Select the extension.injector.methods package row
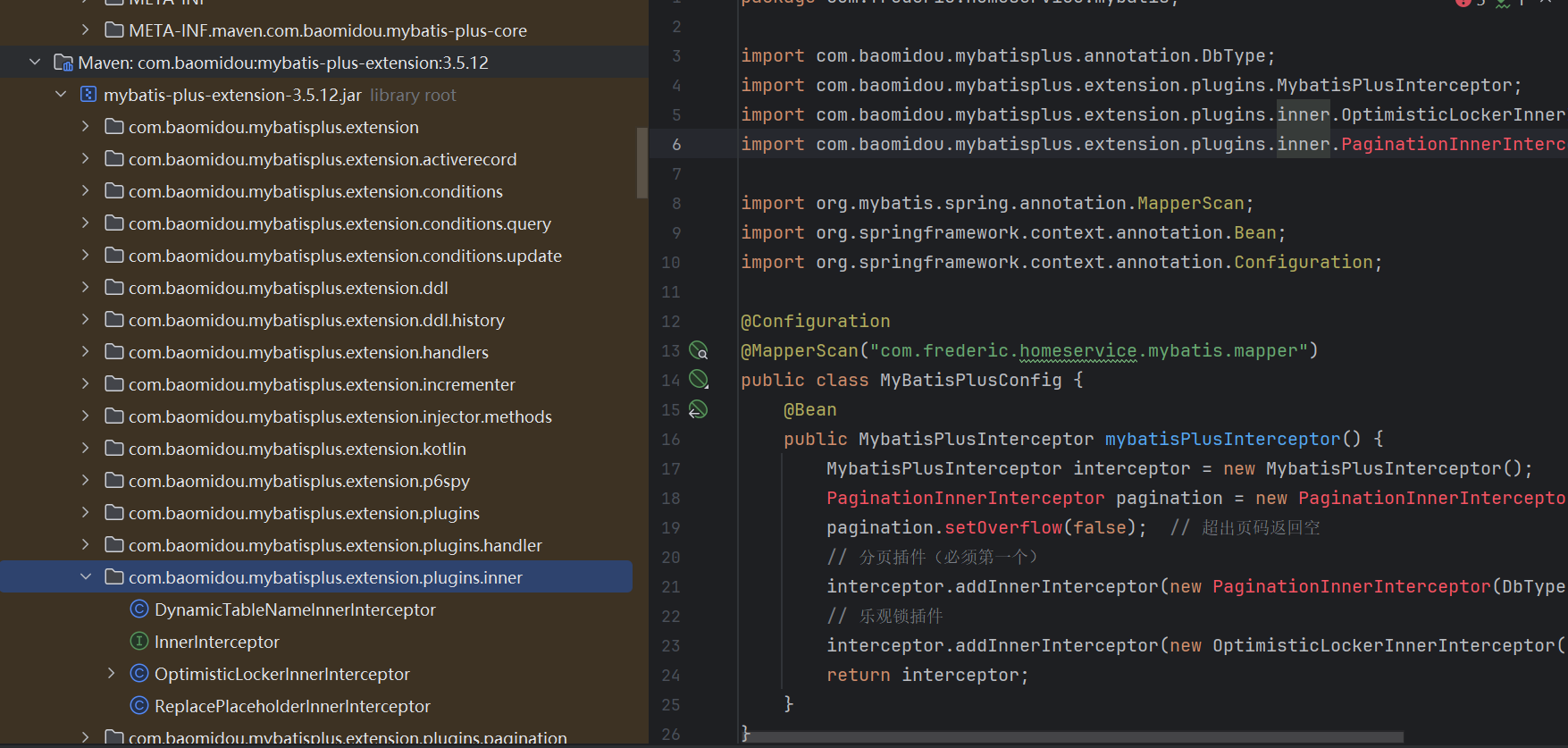 [x=316, y=416]
